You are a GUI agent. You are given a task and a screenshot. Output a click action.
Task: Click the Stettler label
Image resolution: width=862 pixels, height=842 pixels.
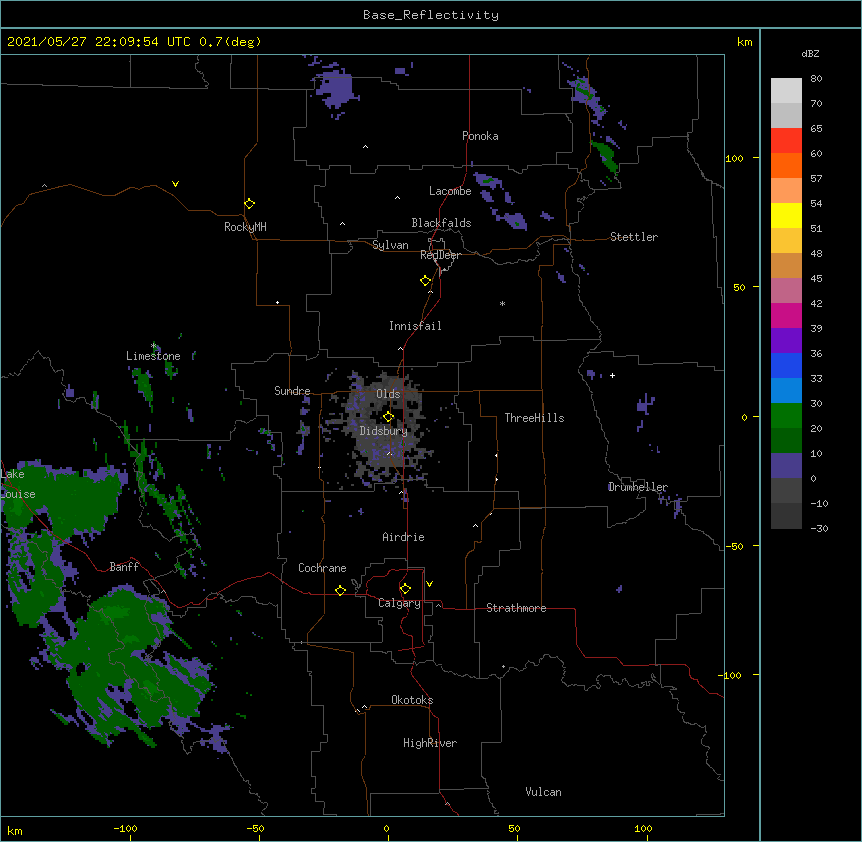tap(634, 237)
